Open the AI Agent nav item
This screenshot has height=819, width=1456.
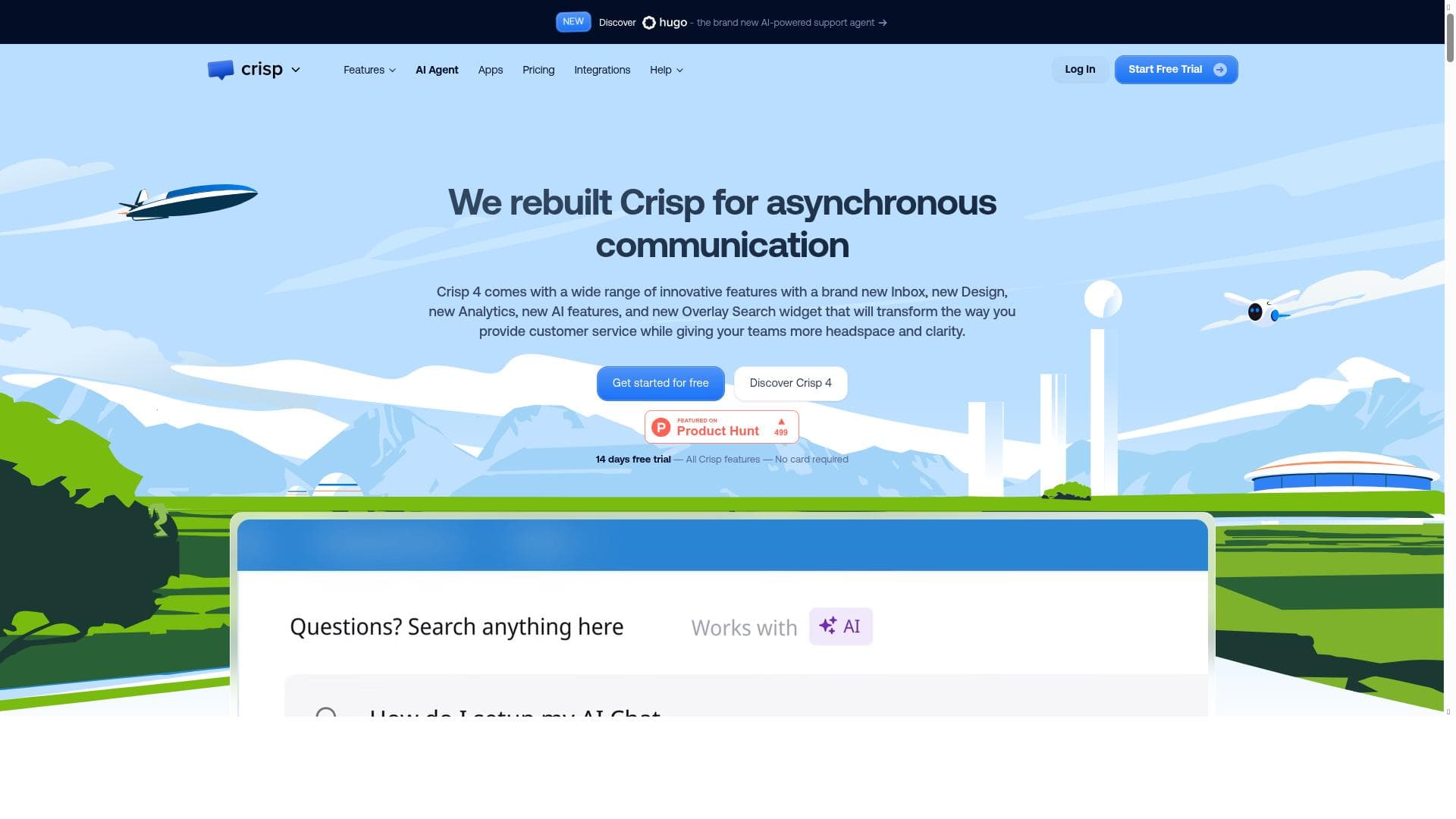pos(437,70)
